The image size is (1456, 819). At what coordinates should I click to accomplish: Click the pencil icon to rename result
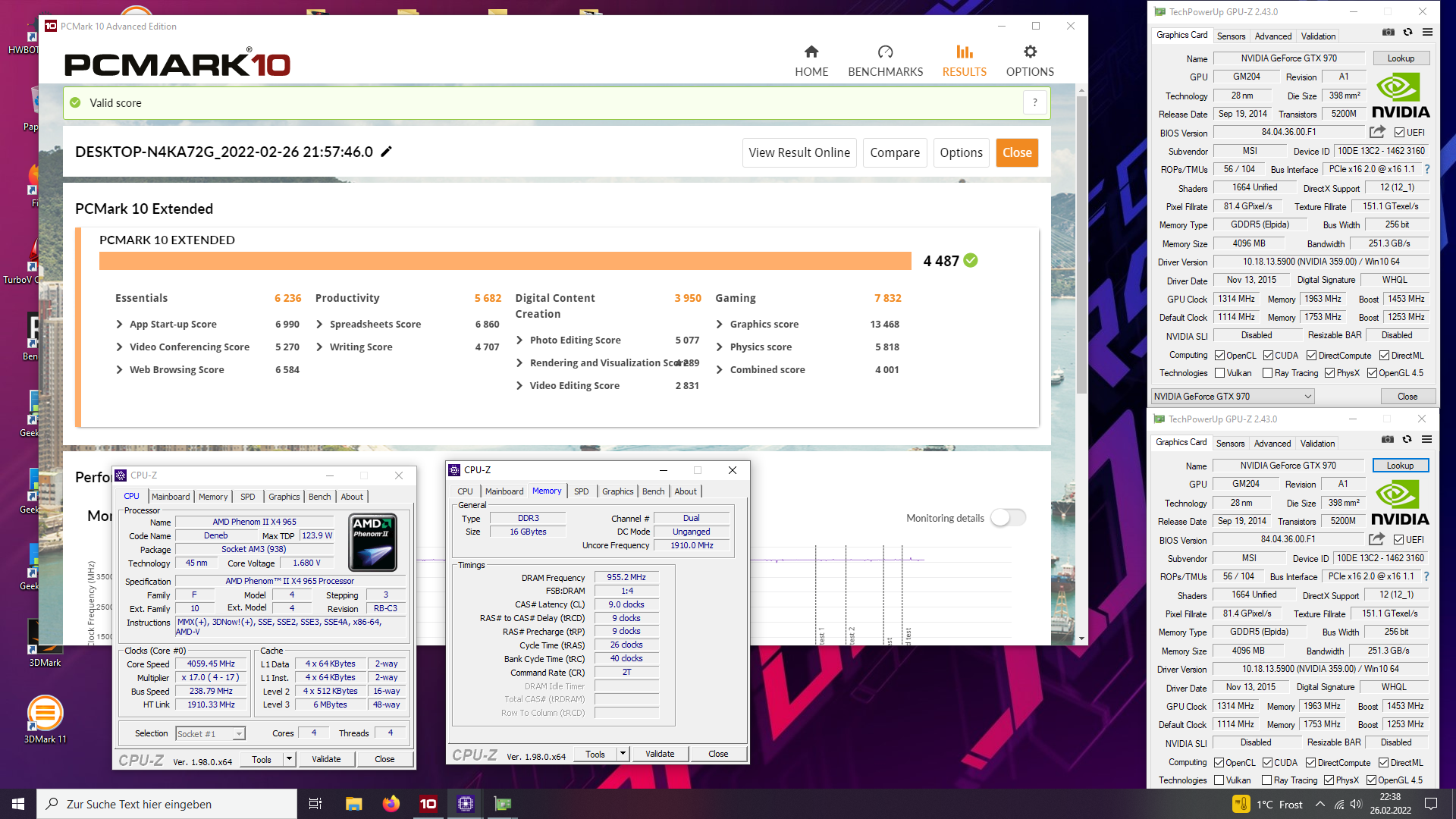pos(386,152)
